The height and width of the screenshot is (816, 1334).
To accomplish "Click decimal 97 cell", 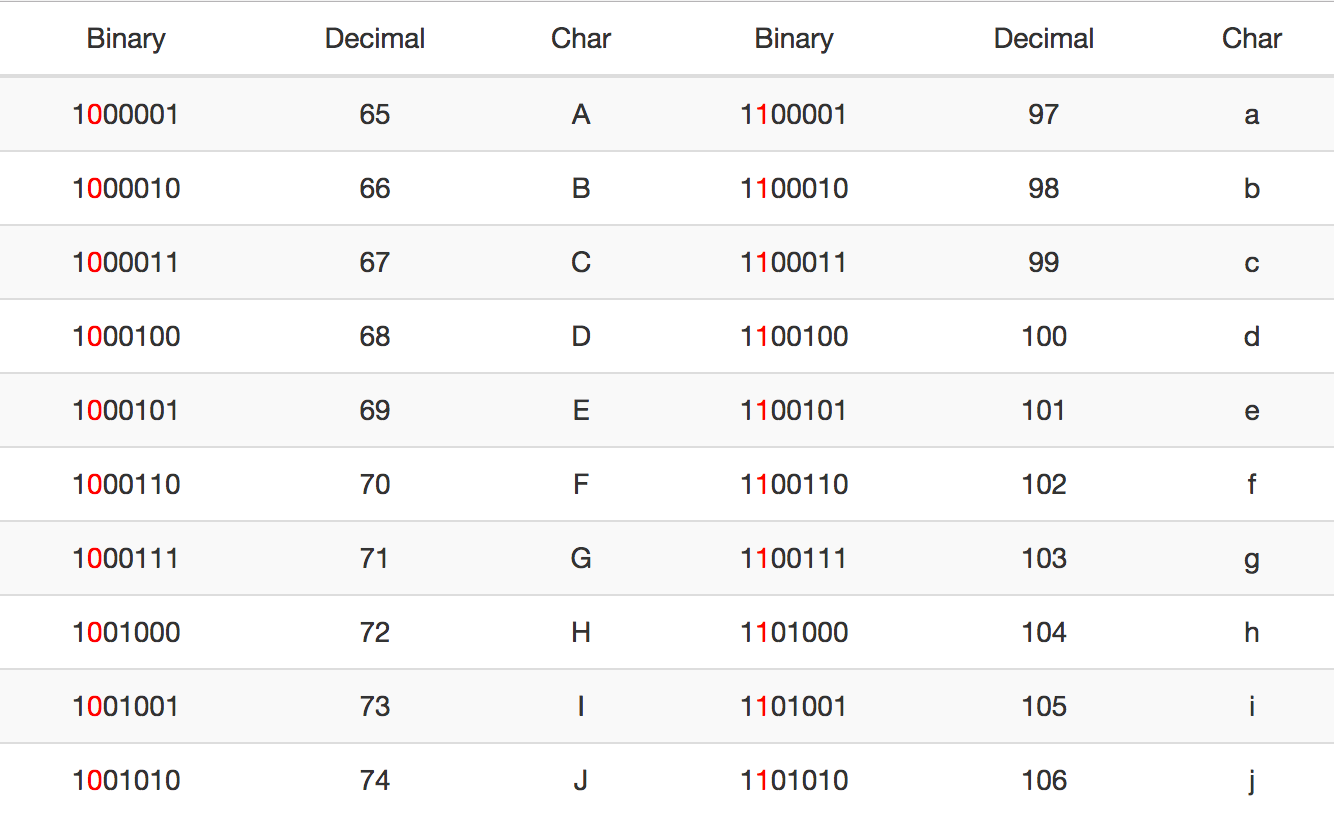I will tap(1044, 114).
